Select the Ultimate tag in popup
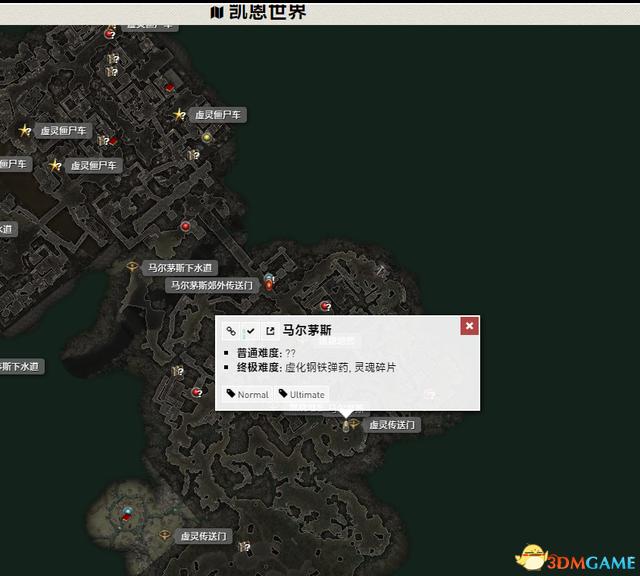Viewport: 640px width, 576px height. tap(302, 394)
